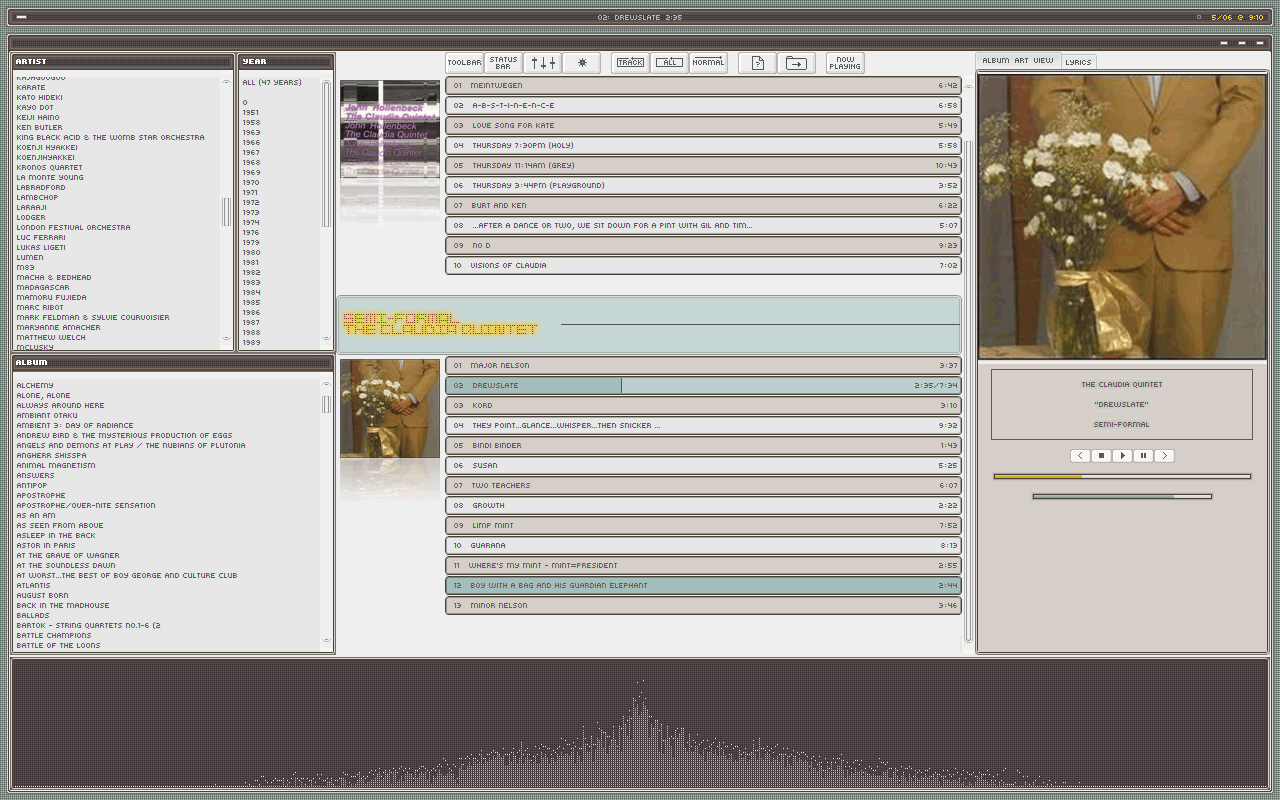1280x800 pixels.
Task: Click the spectrum visualizer panel
Action: 640,723
